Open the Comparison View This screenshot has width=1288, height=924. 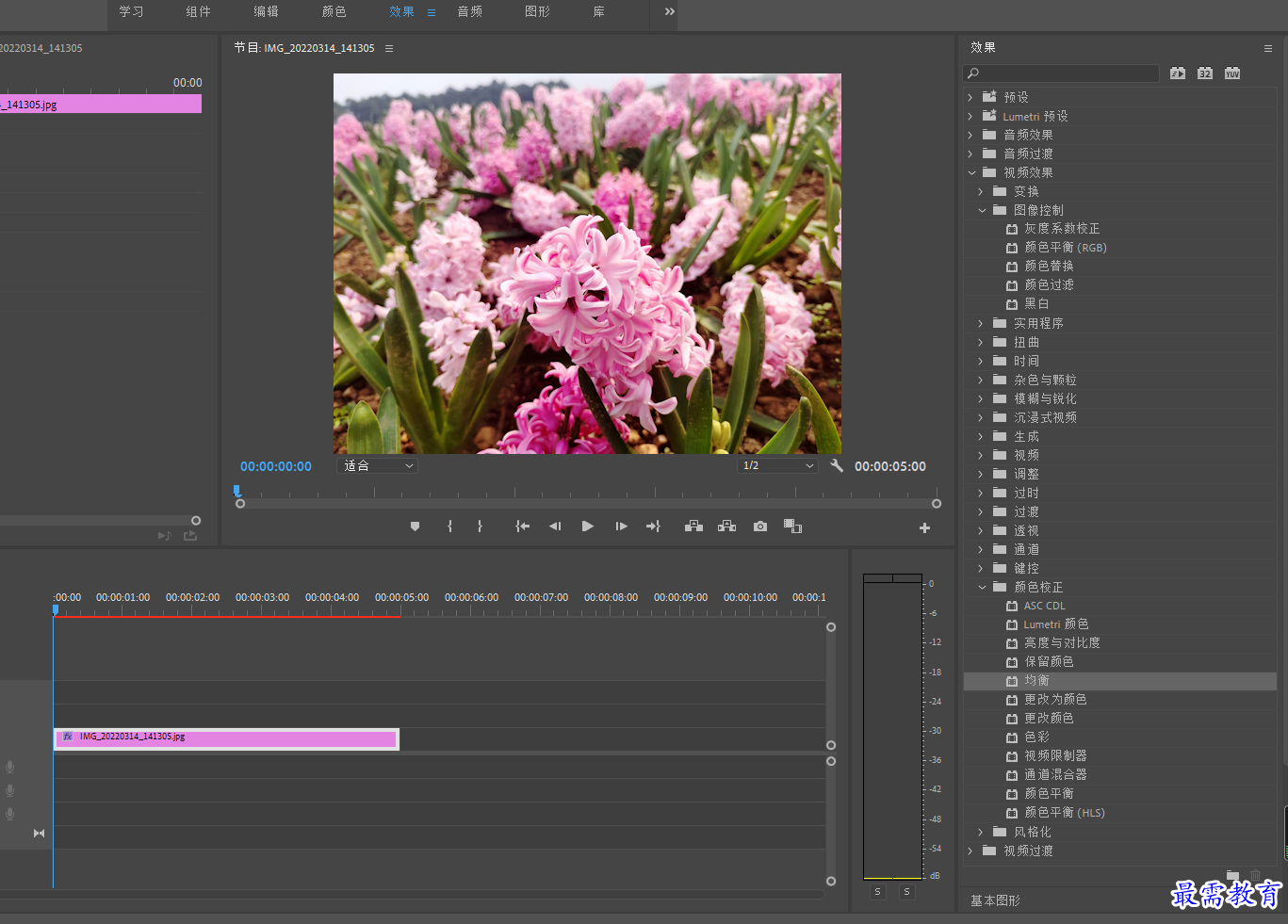tap(792, 527)
